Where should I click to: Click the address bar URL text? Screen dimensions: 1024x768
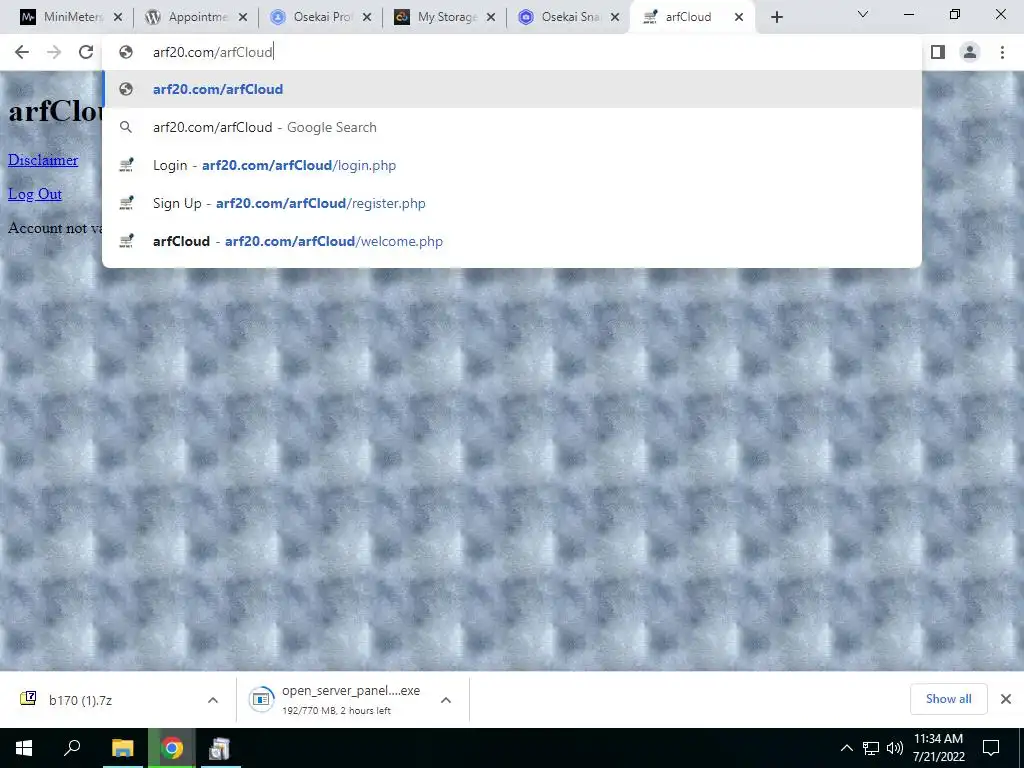point(212,52)
